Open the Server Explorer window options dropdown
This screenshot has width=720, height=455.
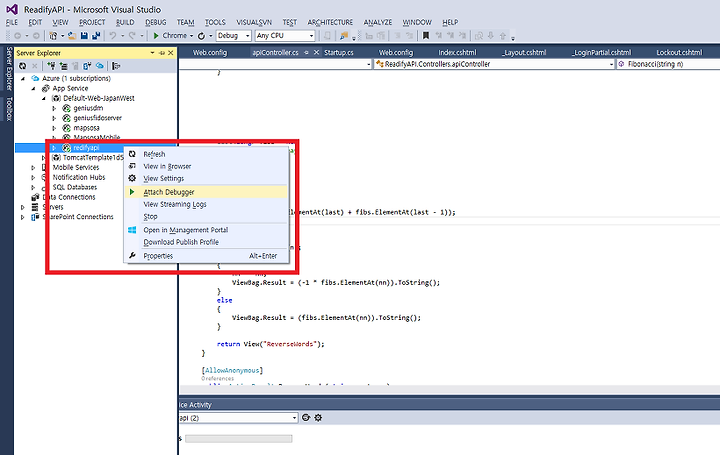(x=152, y=53)
